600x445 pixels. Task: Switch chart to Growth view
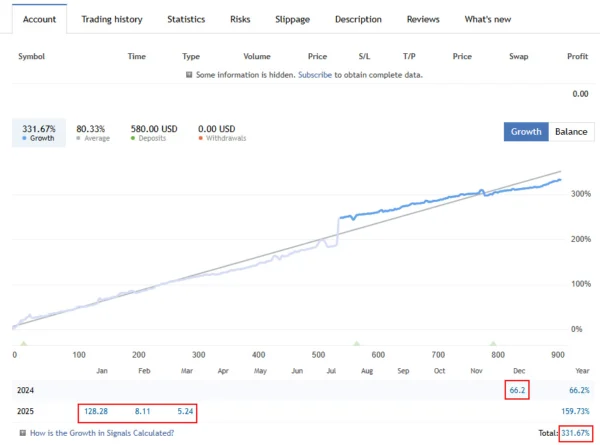click(x=526, y=132)
